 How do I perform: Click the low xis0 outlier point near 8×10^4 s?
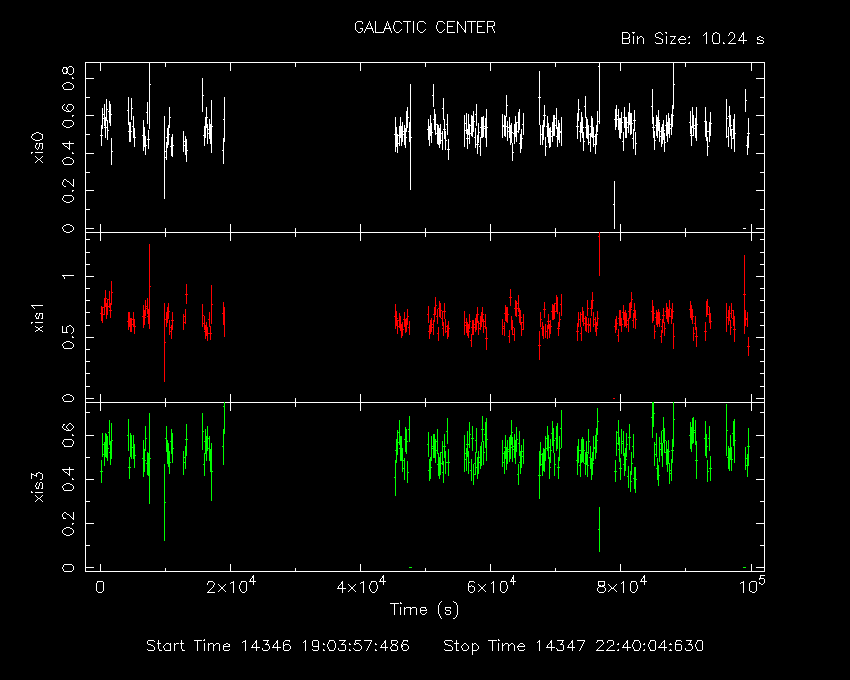[x=614, y=204]
